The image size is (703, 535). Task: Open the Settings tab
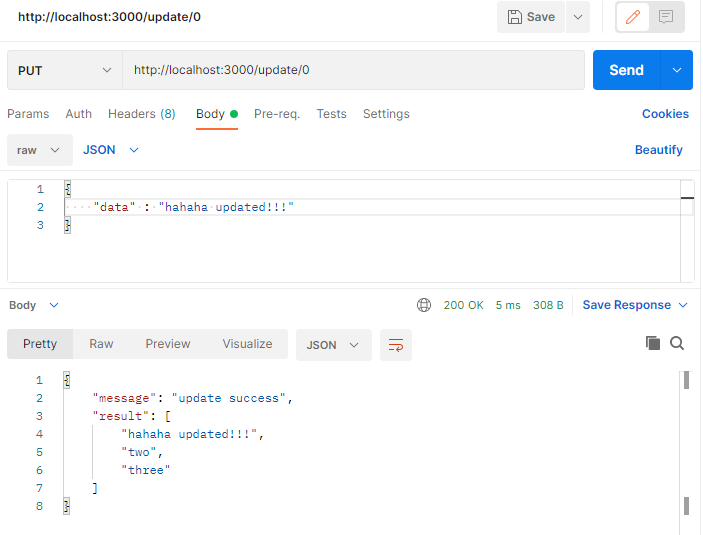[x=386, y=114]
